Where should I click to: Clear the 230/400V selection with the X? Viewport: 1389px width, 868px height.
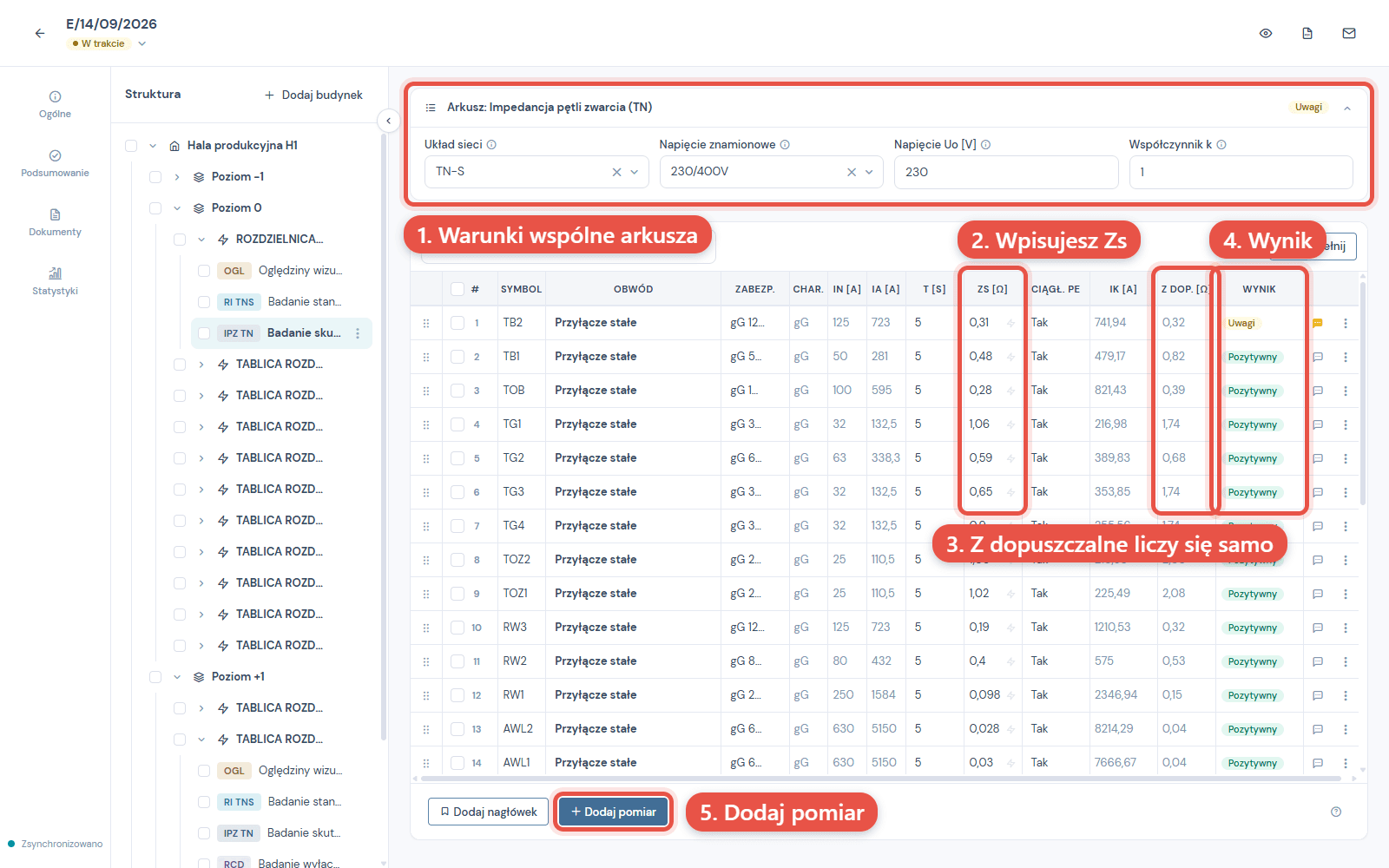(852, 172)
